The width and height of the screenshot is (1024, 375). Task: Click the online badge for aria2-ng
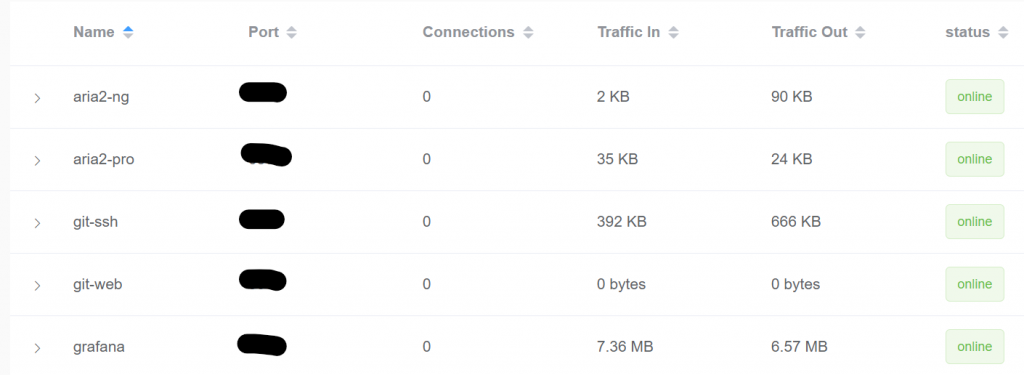pyautogui.click(x=974, y=97)
